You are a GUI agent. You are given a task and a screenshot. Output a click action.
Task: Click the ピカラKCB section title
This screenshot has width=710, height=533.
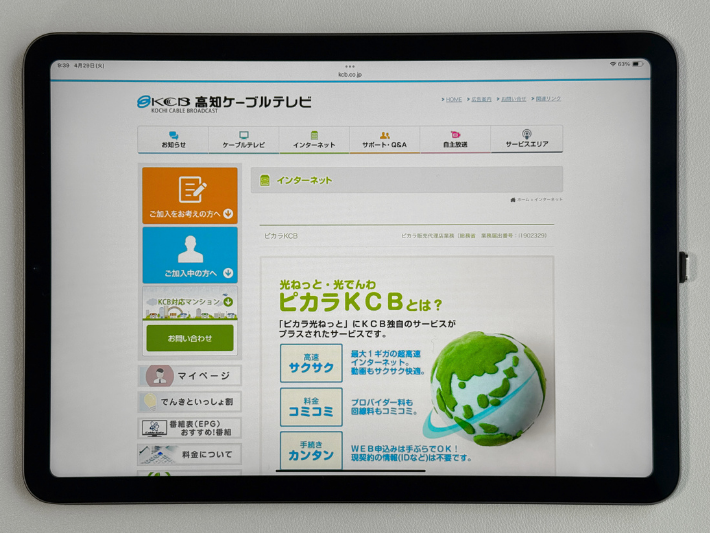[x=281, y=236]
